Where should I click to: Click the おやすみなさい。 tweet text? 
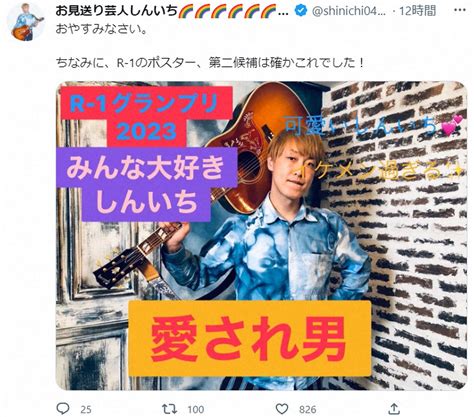pyautogui.click(x=101, y=29)
